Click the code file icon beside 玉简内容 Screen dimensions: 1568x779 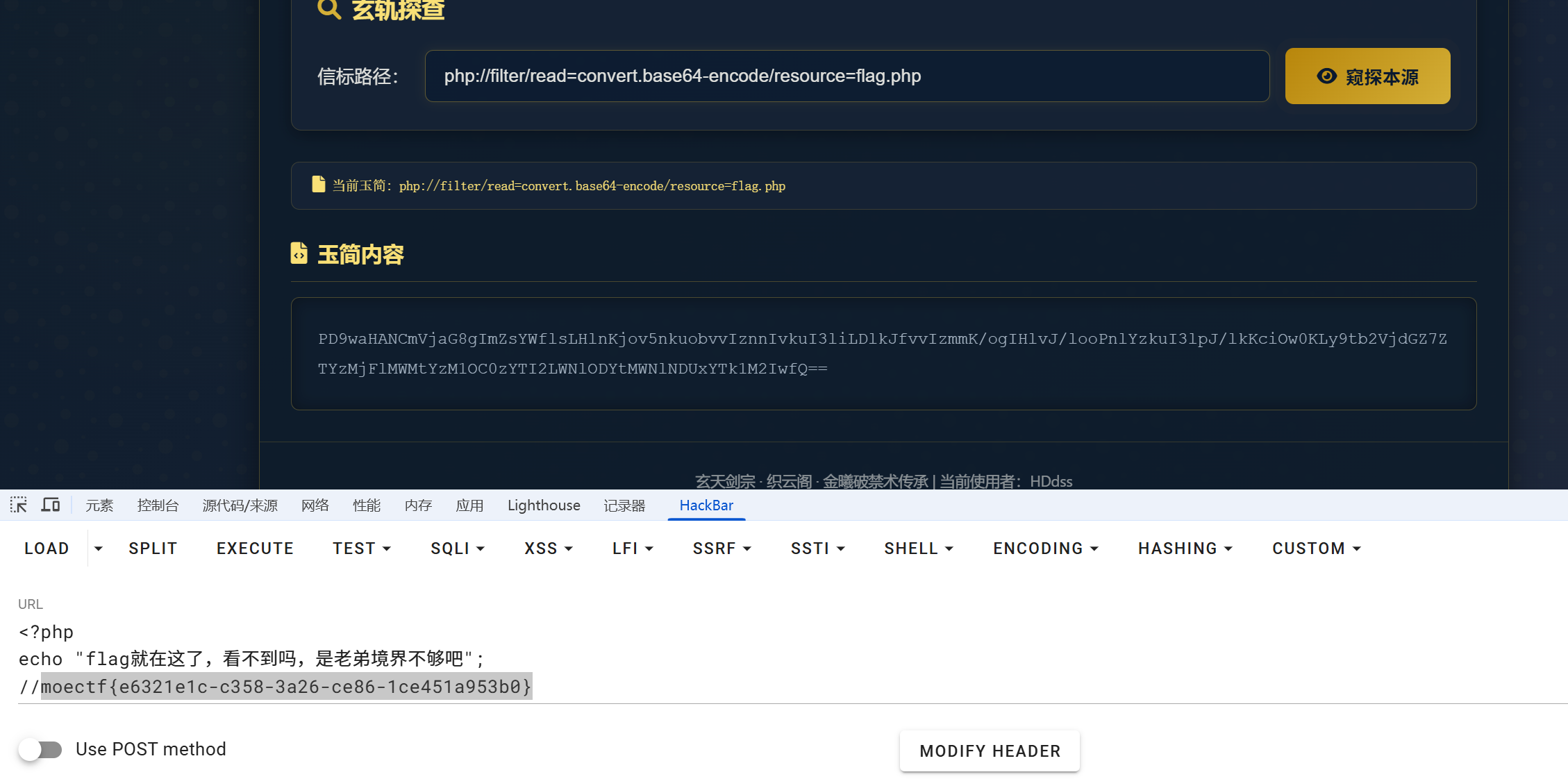(x=299, y=253)
